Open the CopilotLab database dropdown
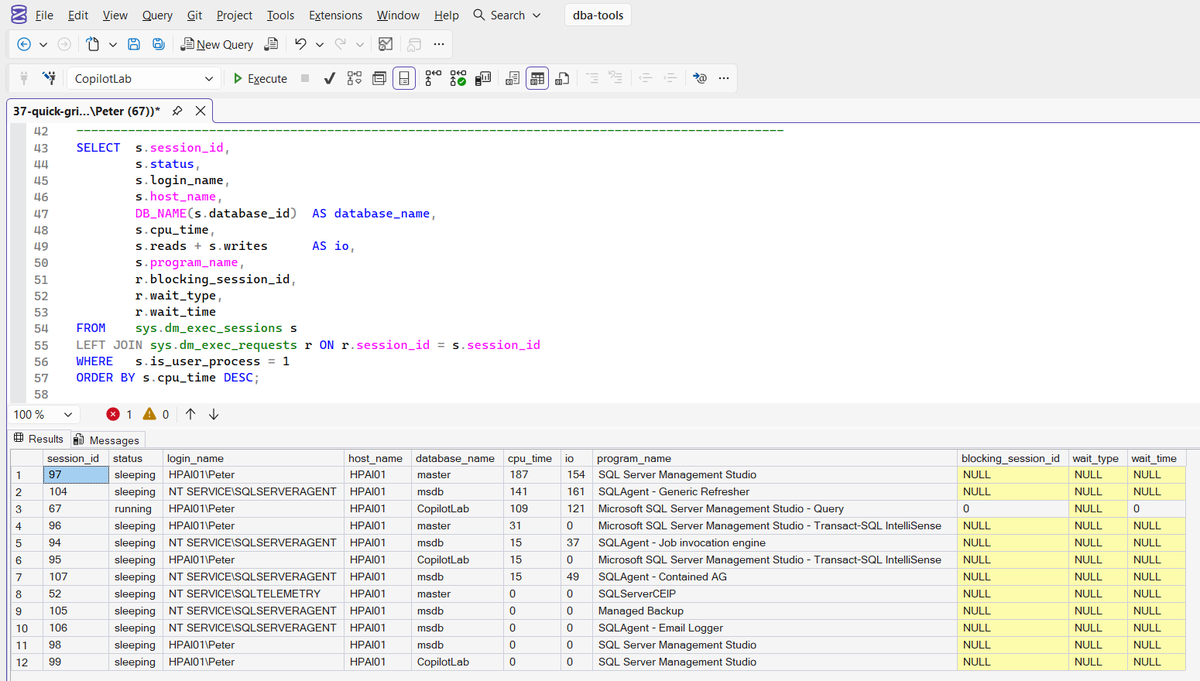The height and width of the screenshot is (681, 1200). click(208, 78)
